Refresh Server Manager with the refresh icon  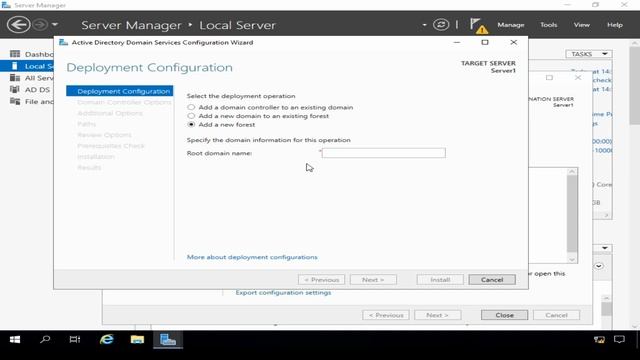(441, 24)
